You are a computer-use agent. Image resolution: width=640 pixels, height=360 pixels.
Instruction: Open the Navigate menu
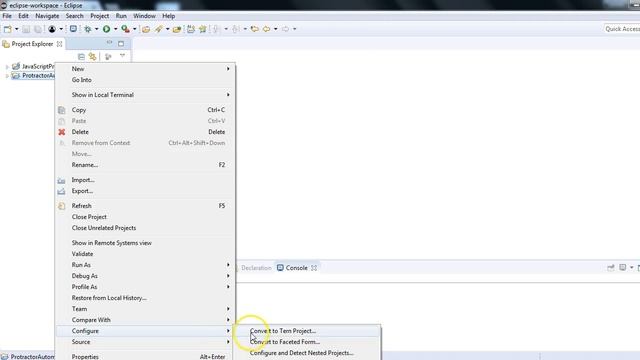click(47, 16)
